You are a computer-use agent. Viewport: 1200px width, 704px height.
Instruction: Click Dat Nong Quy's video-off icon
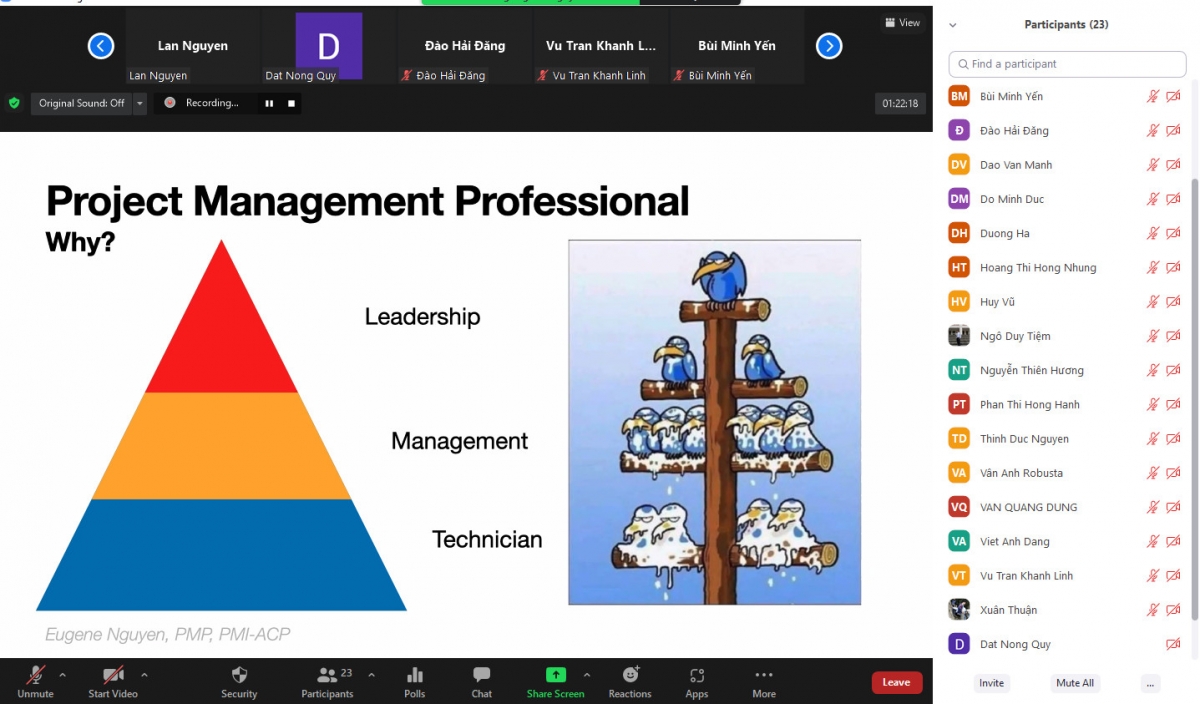click(x=1173, y=644)
